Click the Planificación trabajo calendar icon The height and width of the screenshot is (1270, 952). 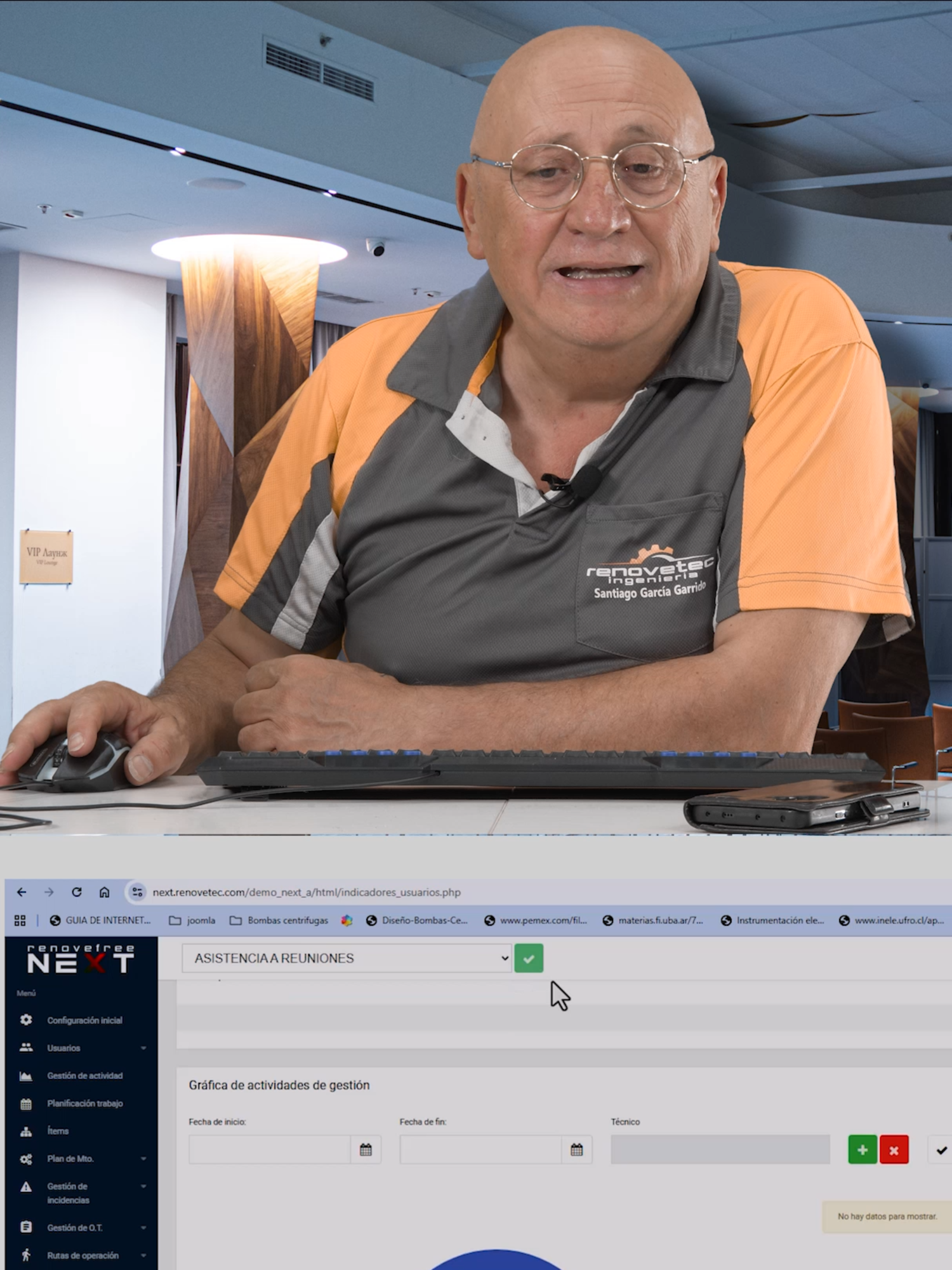click(26, 1104)
